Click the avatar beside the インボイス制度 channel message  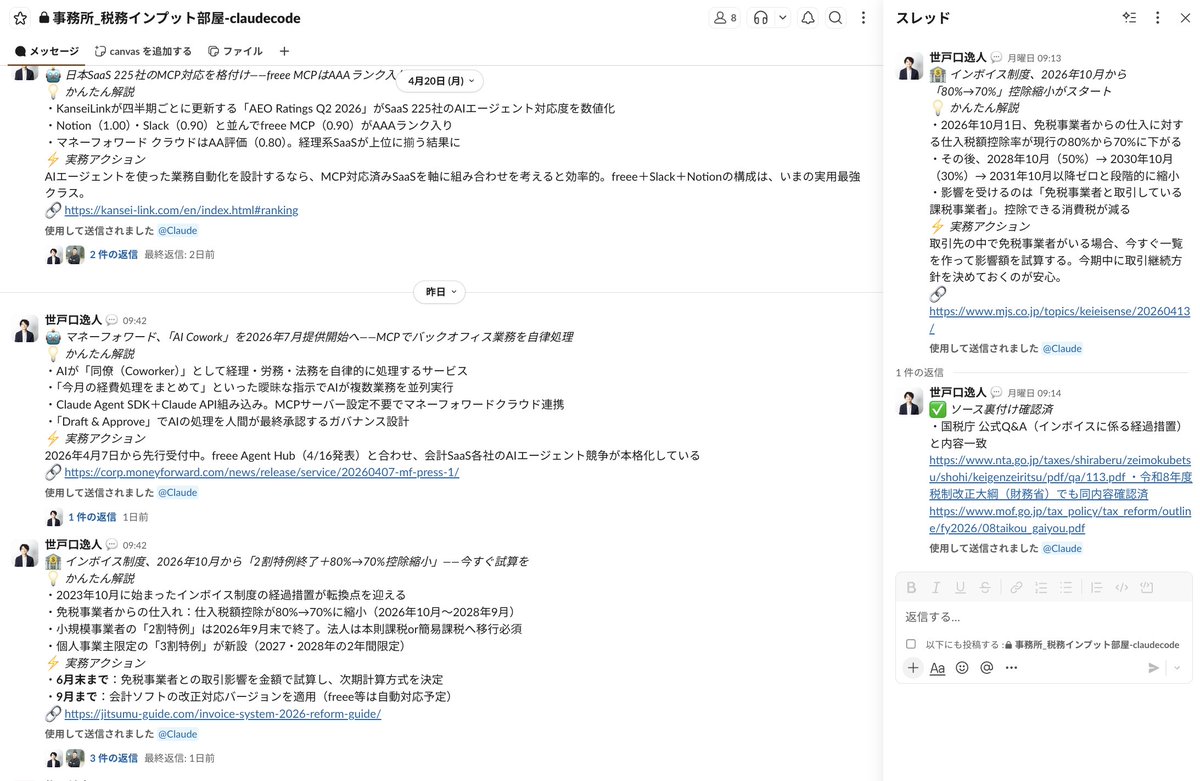[x=26, y=555]
